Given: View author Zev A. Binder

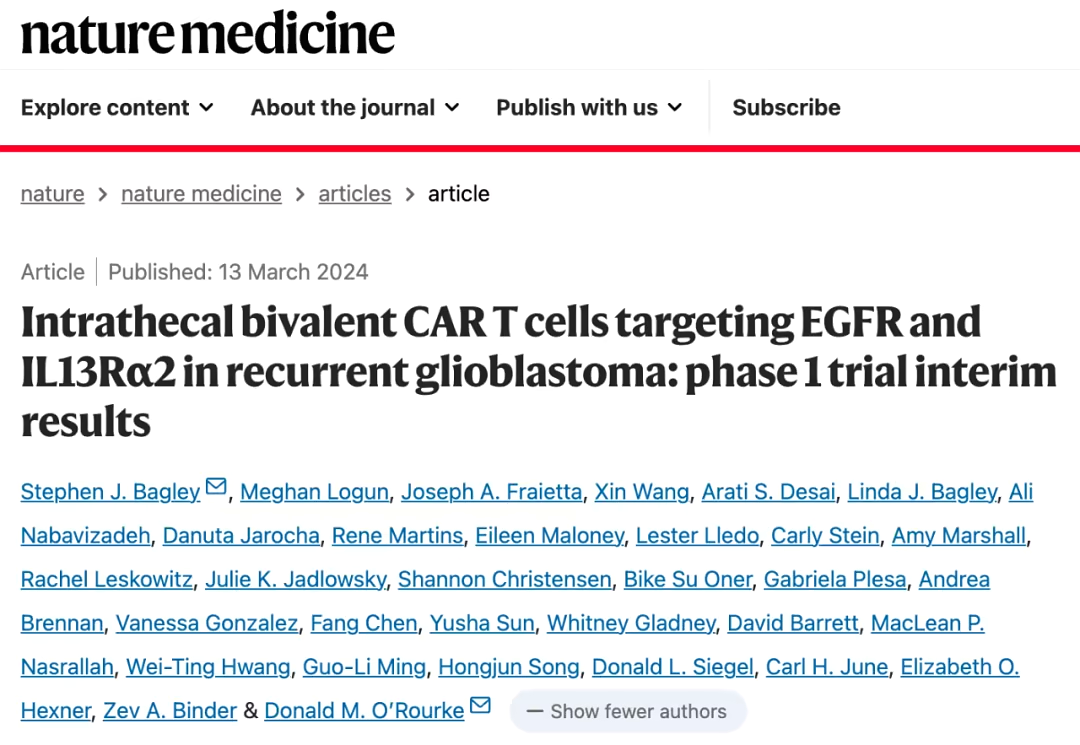Looking at the screenshot, I should pos(170,711).
